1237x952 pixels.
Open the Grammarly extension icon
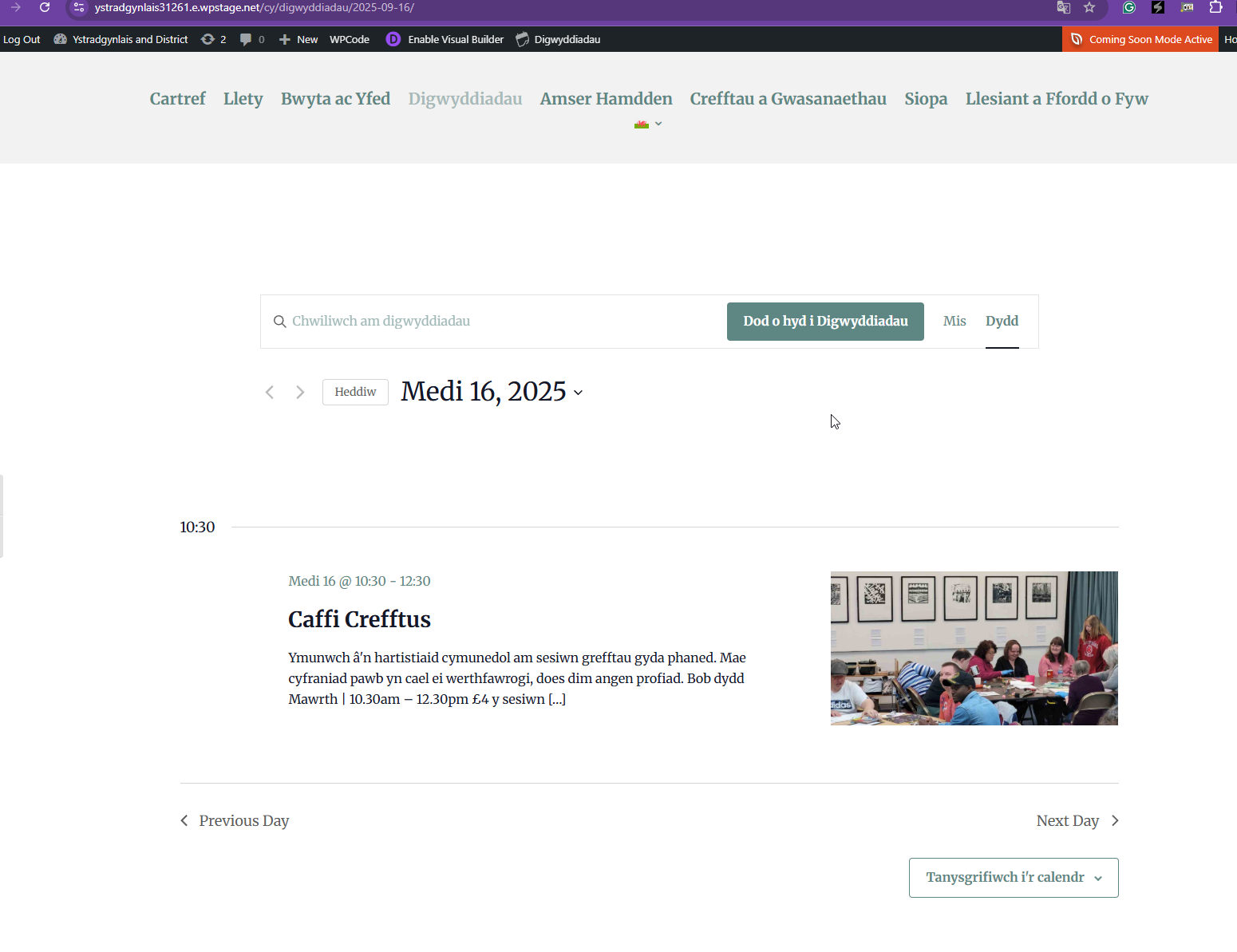click(x=1128, y=7)
